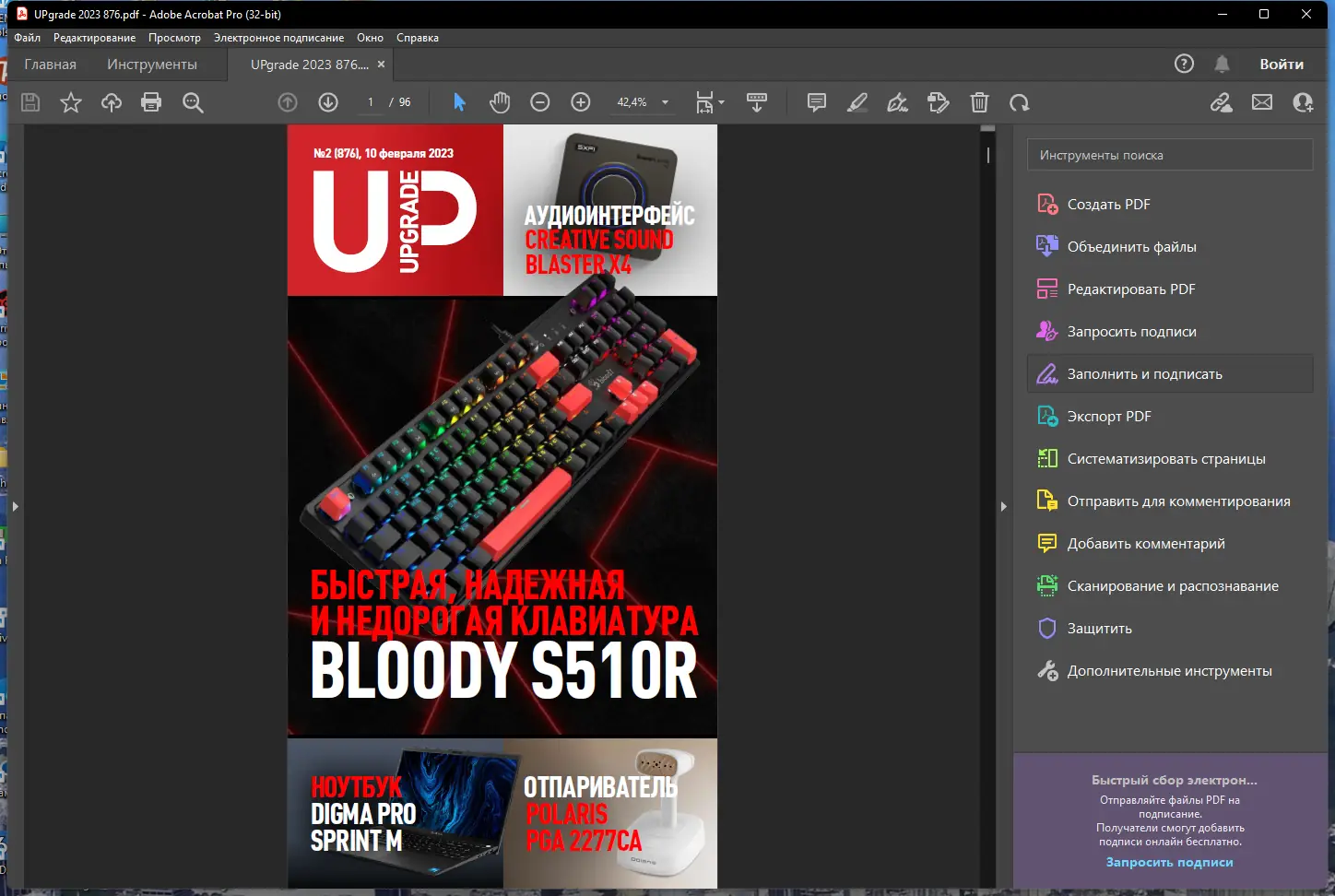Open the Создать PDF tool
1335x896 pixels.
coord(1170,205)
